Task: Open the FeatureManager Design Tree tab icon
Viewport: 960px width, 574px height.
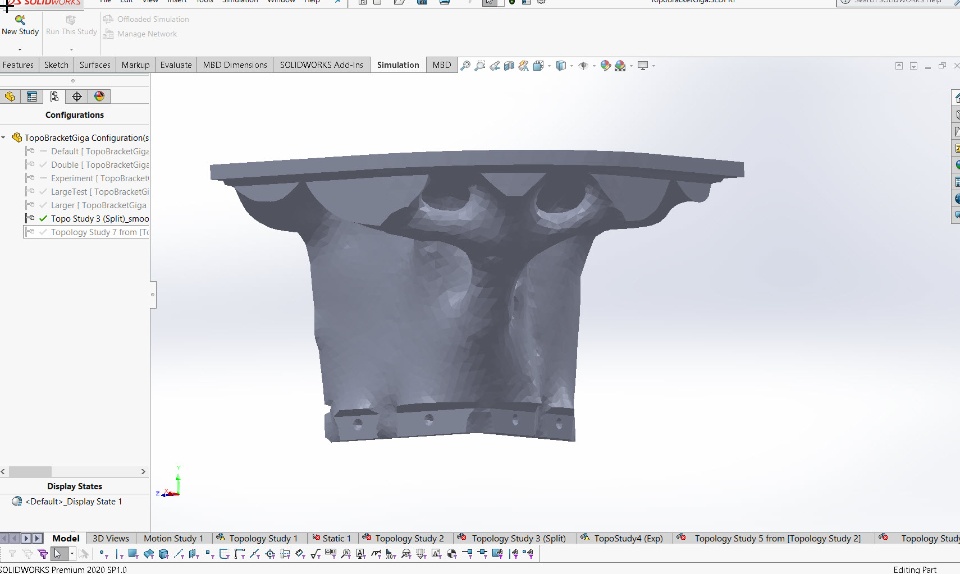Action: click(x=10, y=96)
